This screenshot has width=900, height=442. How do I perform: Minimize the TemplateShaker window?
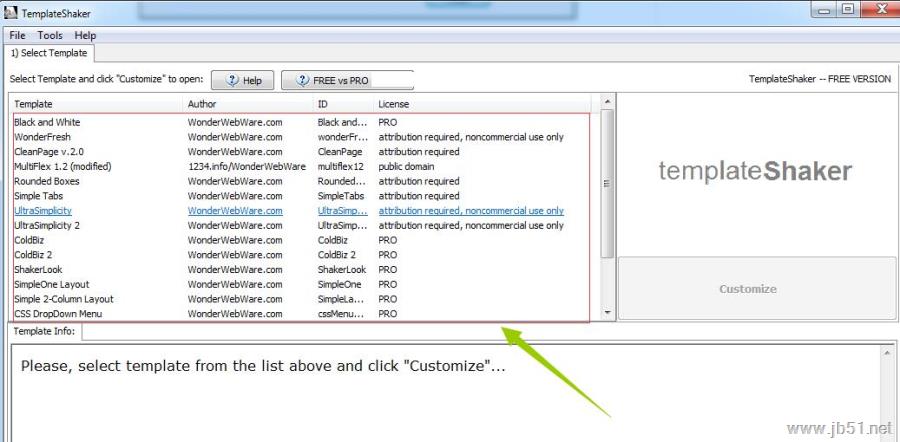[825, 10]
